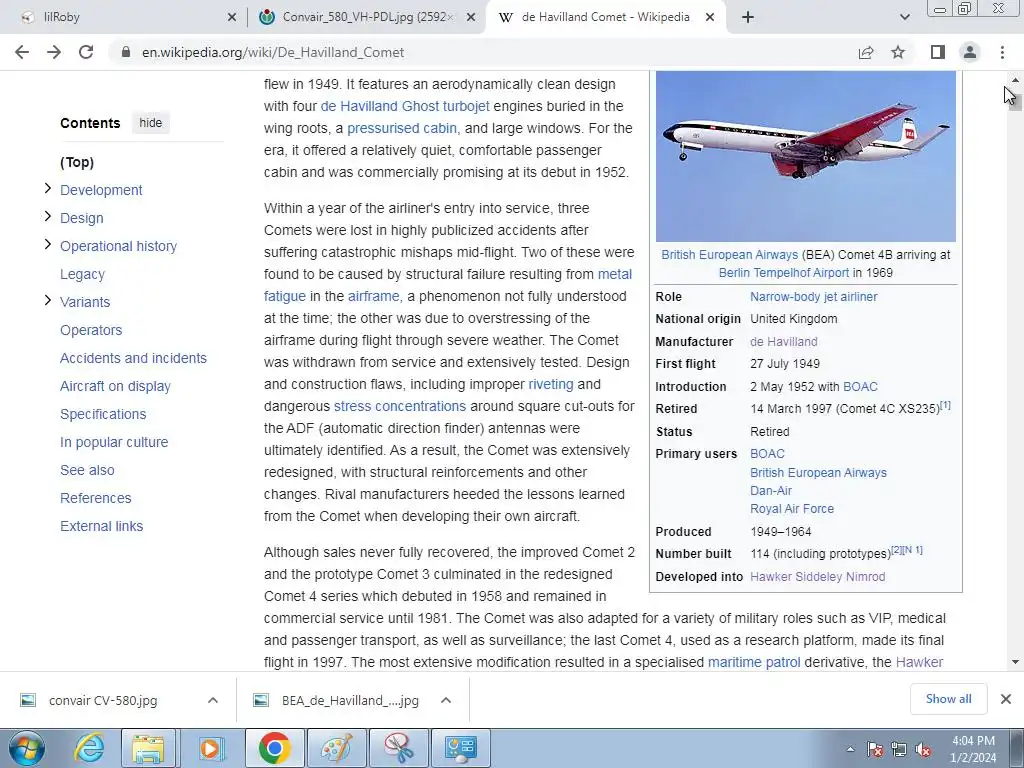Open Windows Explorer from taskbar
The height and width of the screenshot is (768, 1024).
[148, 748]
